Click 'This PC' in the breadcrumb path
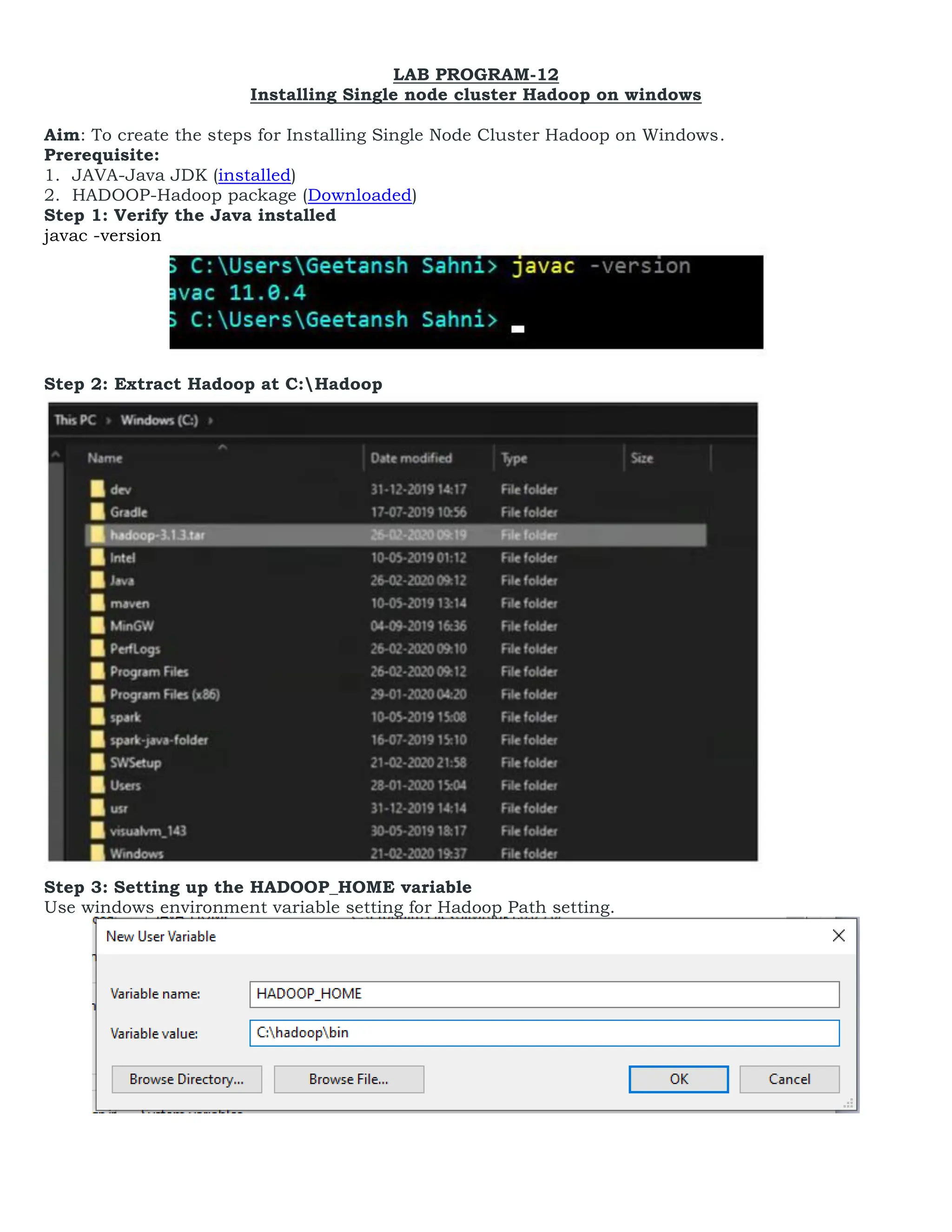 click(75, 420)
